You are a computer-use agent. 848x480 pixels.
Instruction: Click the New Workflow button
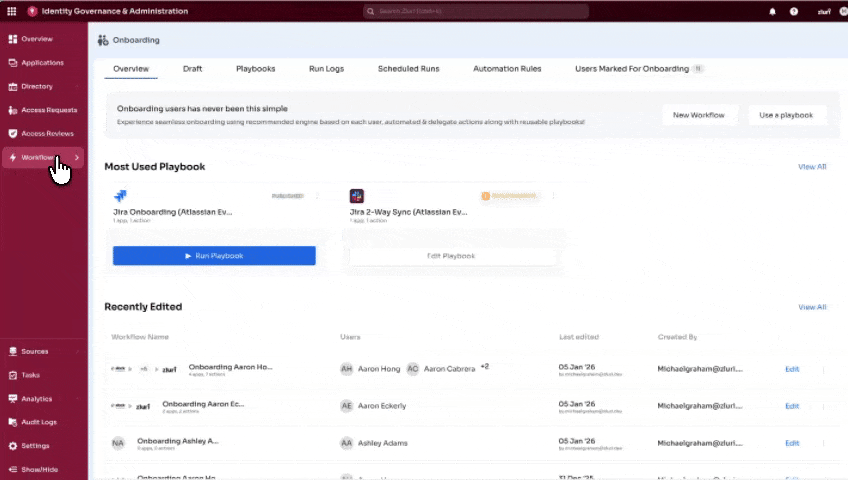699,115
